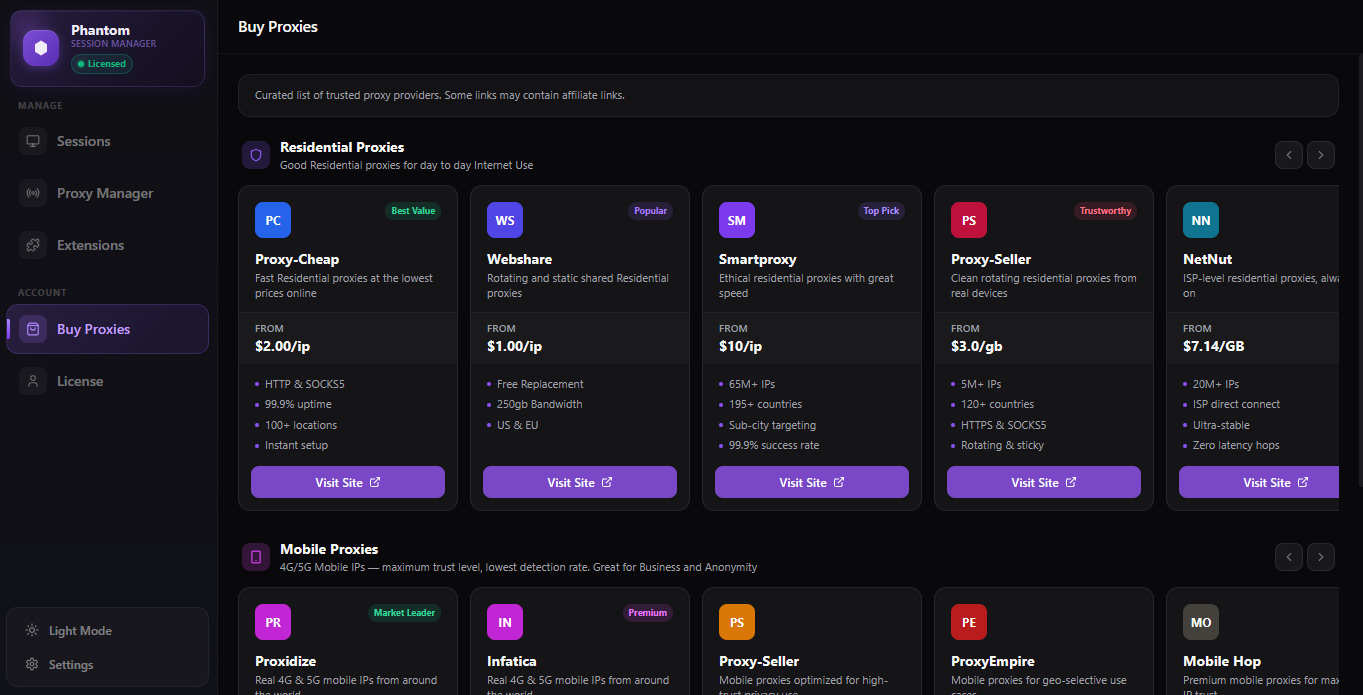Click the $3.0/gb price

click(976, 346)
